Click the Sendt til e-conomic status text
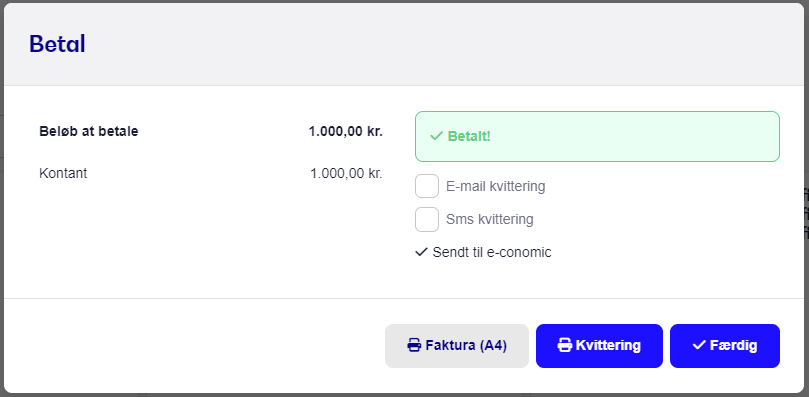This screenshot has width=809, height=397. (x=492, y=252)
